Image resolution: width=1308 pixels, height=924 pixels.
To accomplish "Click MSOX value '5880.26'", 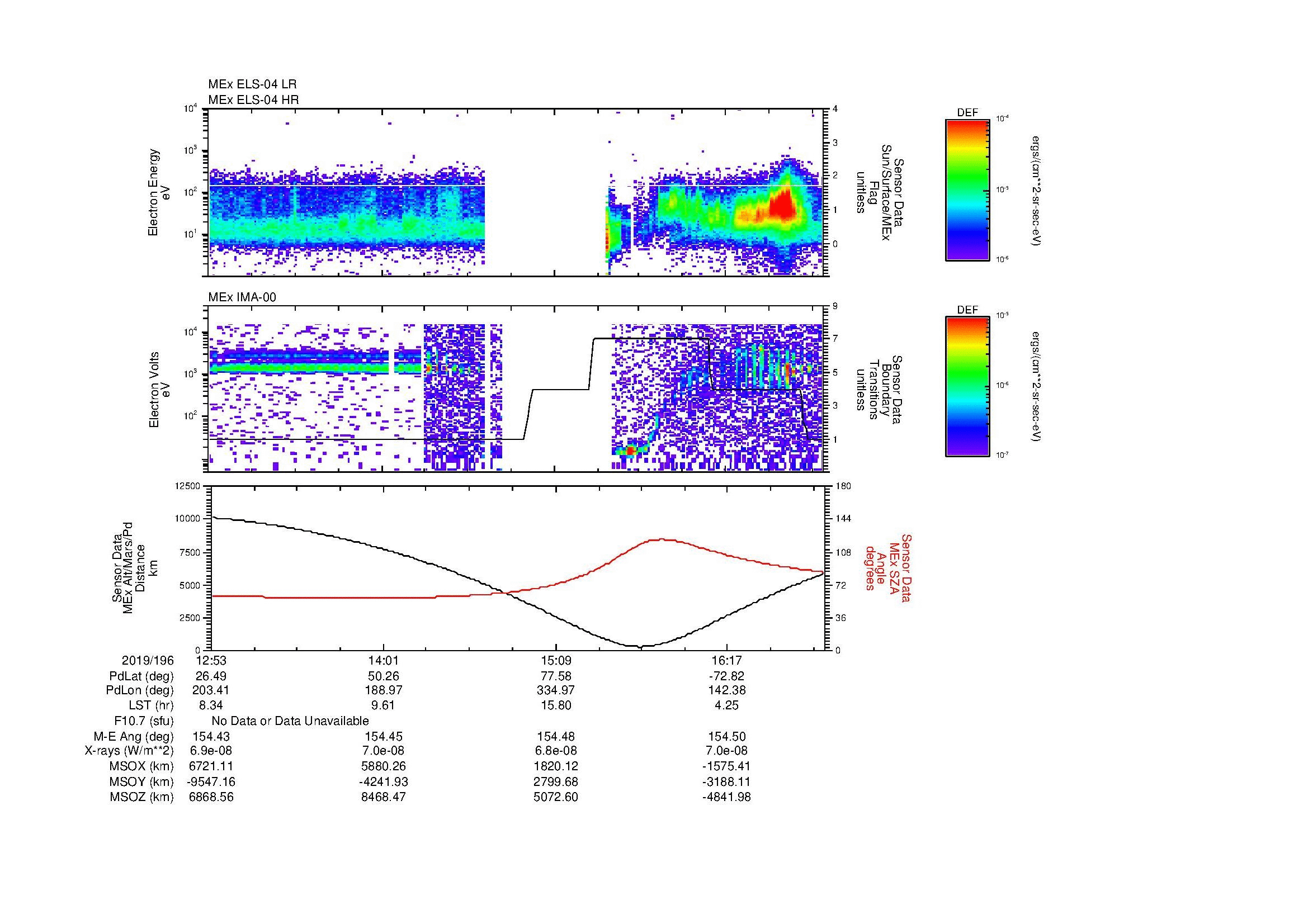I will point(384,766).
